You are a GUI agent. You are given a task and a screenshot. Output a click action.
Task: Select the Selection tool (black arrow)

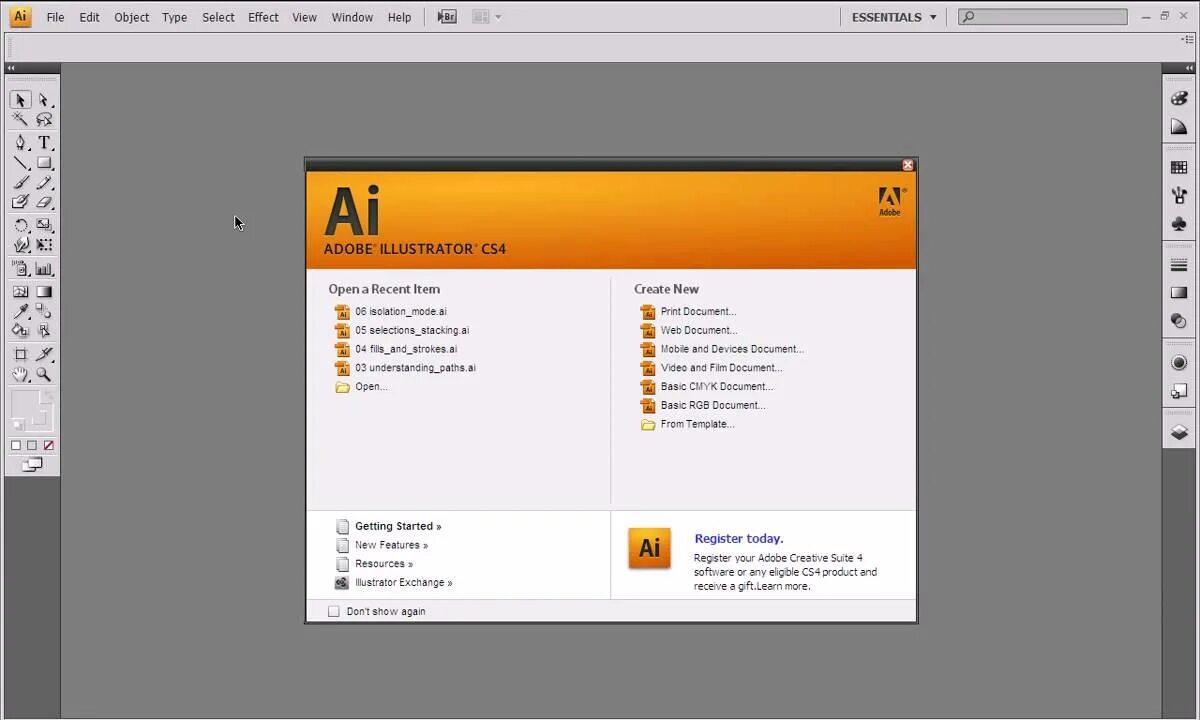(20, 100)
